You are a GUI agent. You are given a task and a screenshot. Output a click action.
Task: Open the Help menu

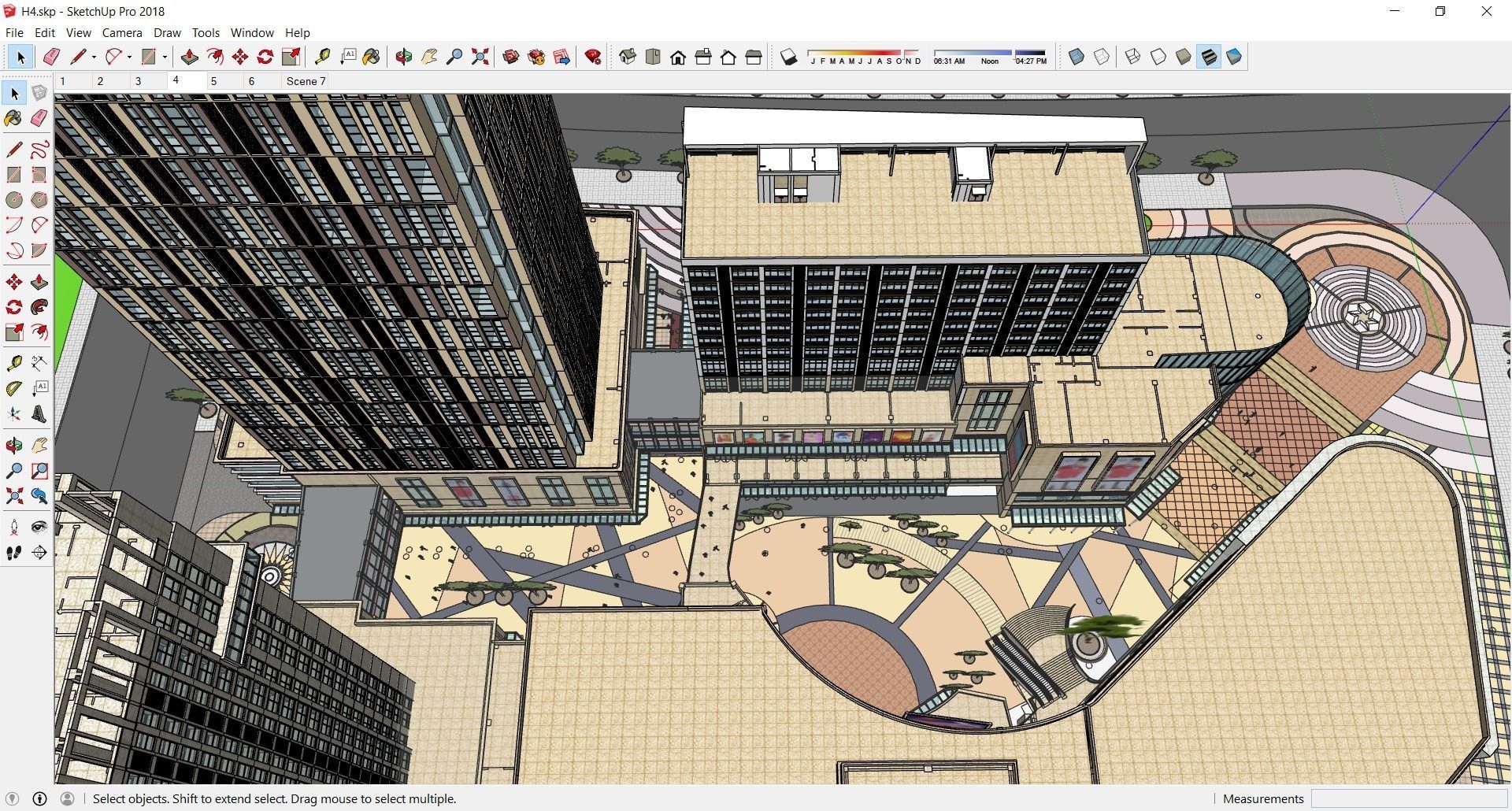coord(297,32)
